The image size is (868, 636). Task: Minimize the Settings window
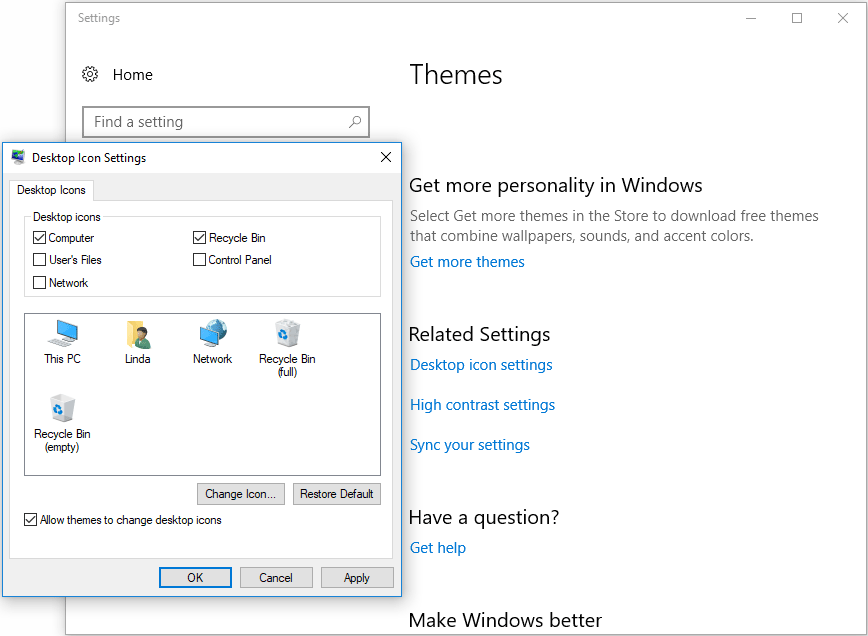(751, 18)
